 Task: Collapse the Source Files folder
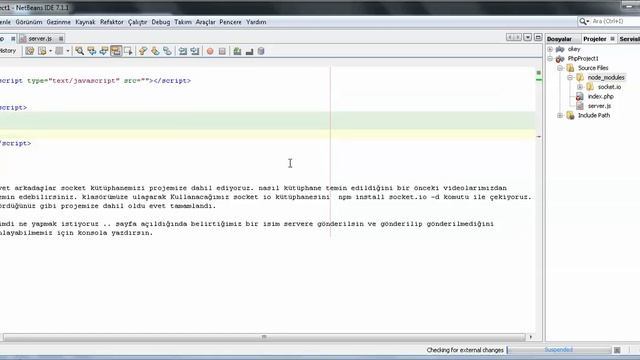(x=560, y=68)
